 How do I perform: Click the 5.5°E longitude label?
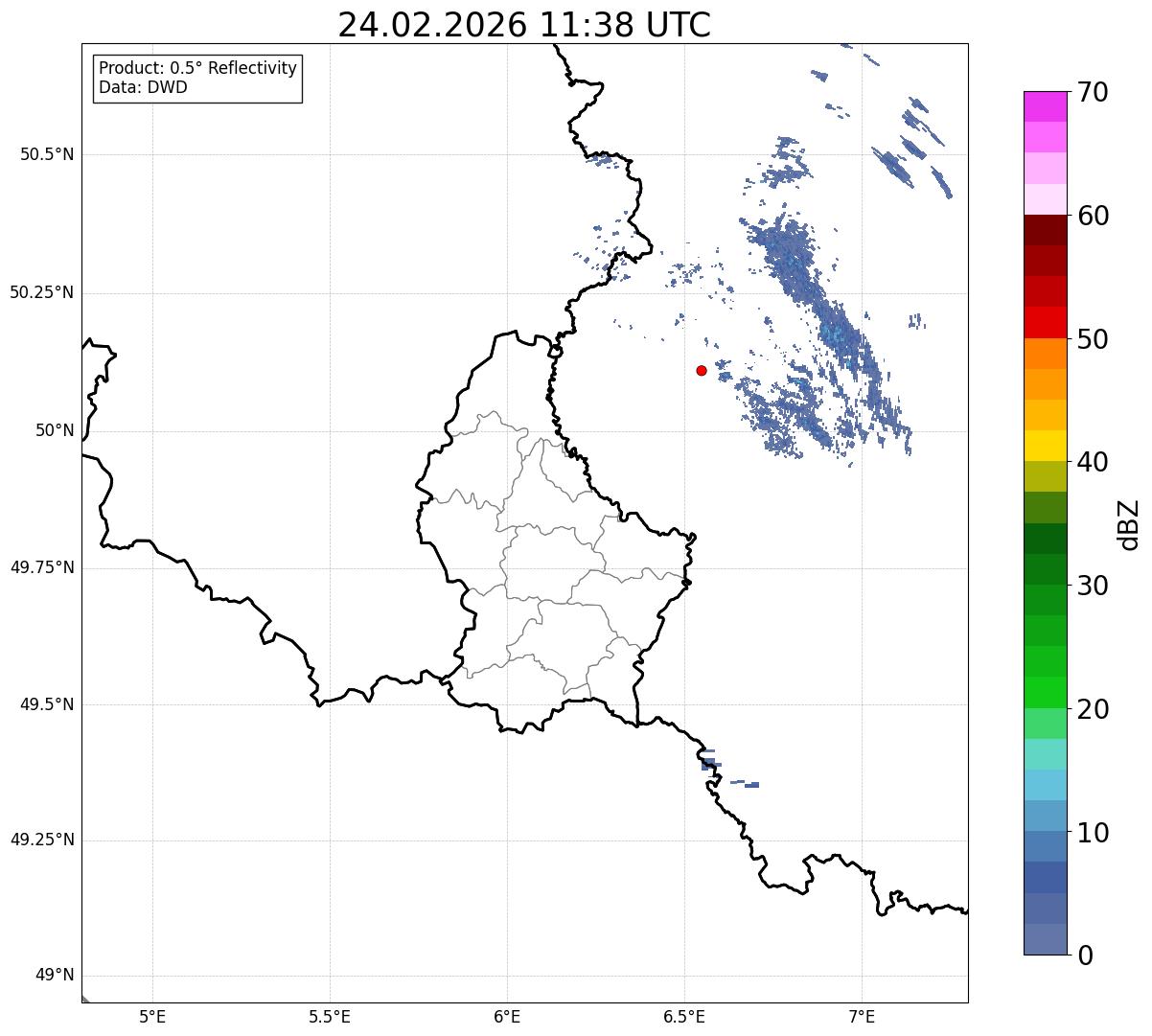click(x=330, y=1016)
